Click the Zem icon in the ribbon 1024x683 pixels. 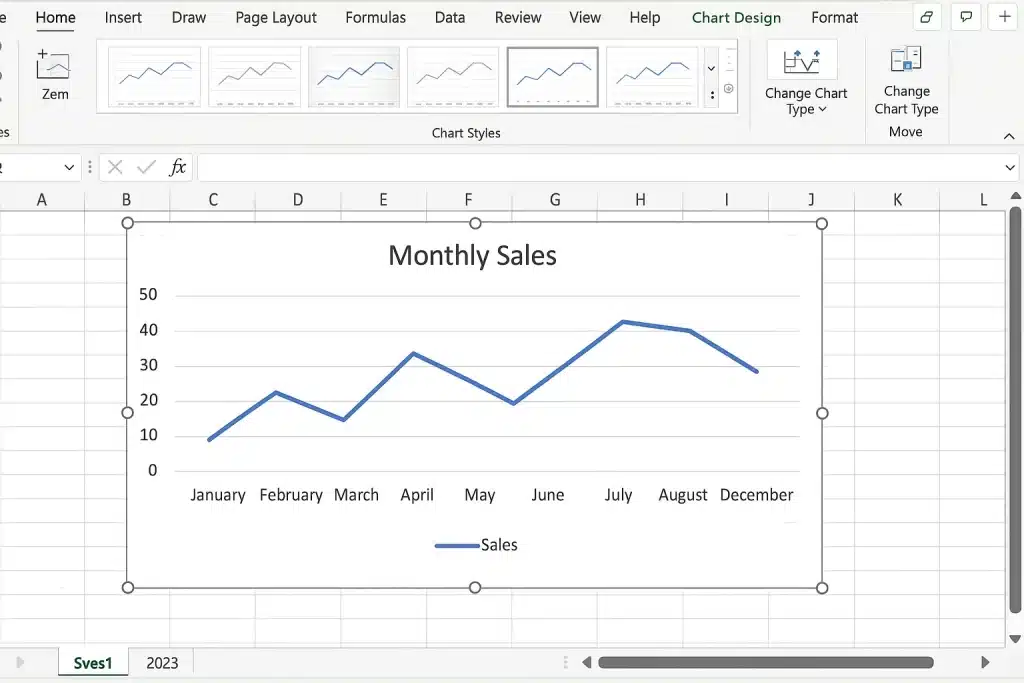54,66
